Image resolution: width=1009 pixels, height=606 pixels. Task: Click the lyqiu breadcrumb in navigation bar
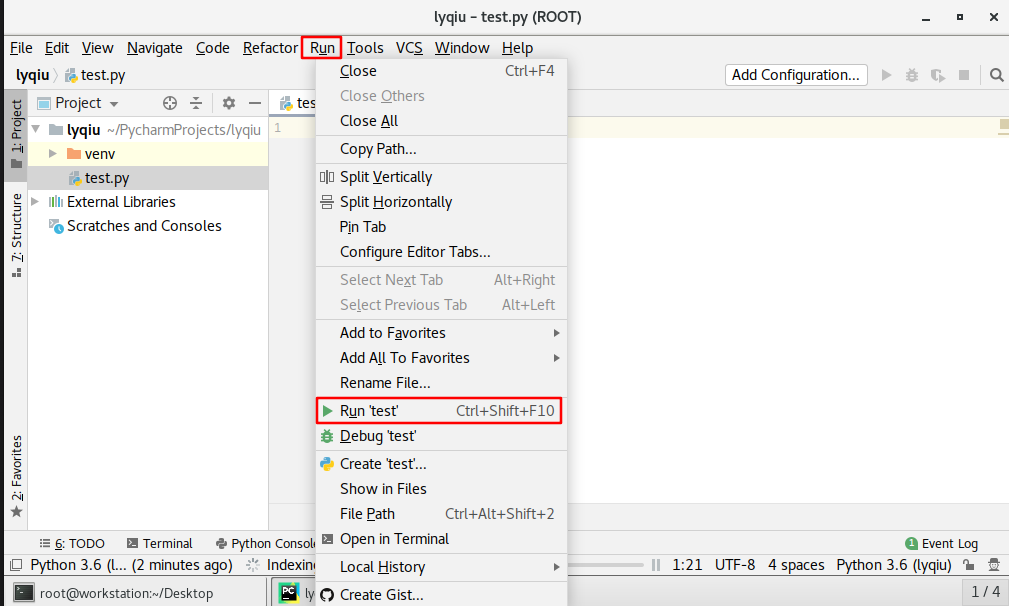tap(32, 75)
